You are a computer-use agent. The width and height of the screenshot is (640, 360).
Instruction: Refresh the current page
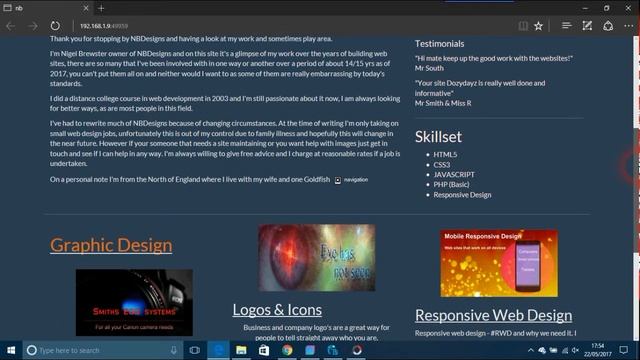(x=55, y=26)
